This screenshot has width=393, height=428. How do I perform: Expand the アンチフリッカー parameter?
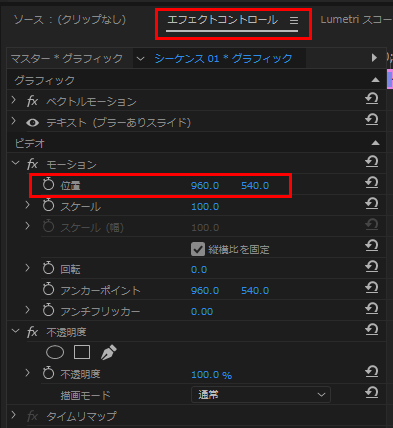[28, 310]
